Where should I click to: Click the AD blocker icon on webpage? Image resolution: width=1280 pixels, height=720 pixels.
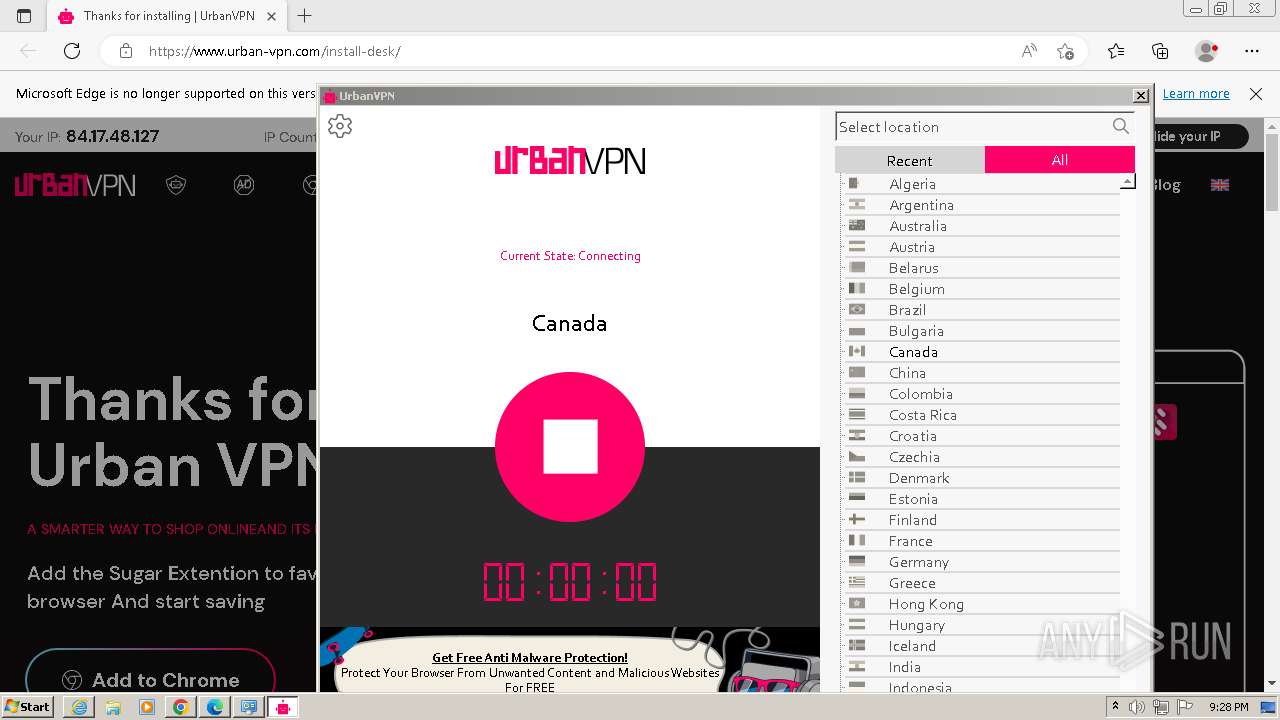pyautogui.click(x=244, y=185)
